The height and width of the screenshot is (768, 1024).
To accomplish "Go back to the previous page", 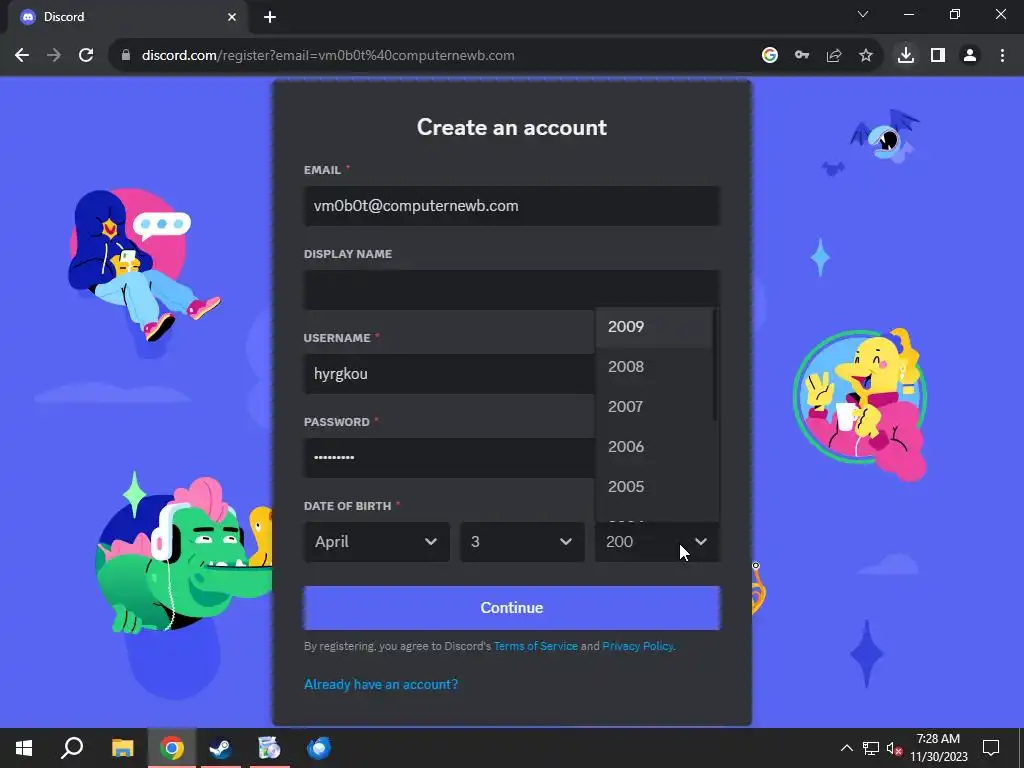I will tap(22, 56).
